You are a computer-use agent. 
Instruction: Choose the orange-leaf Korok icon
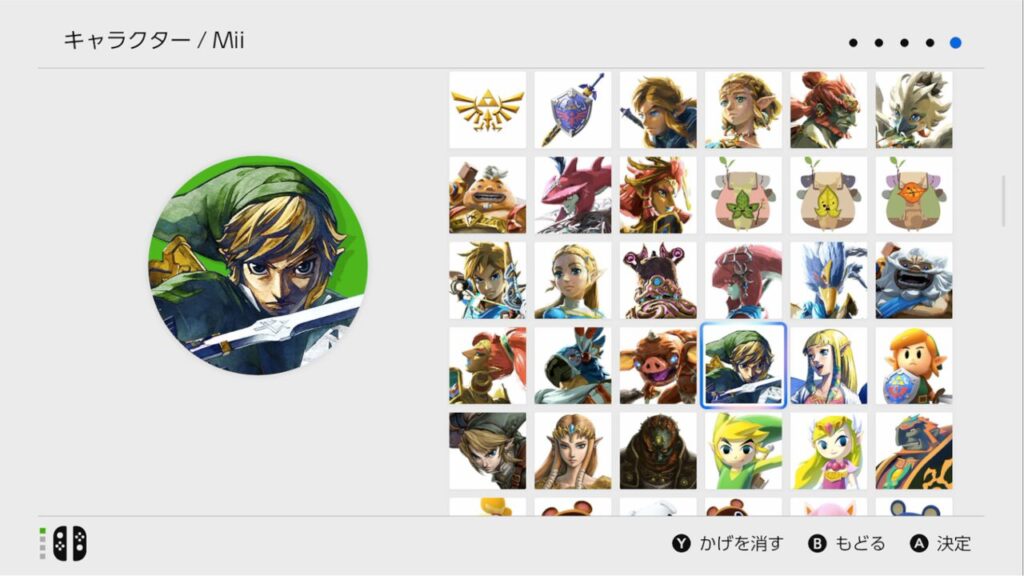coord(914,195)
